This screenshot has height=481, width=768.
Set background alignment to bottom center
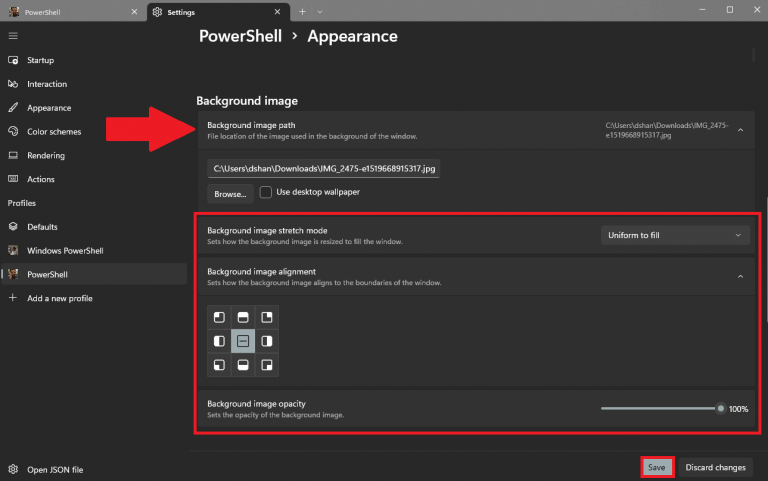(x=243, y=365)
